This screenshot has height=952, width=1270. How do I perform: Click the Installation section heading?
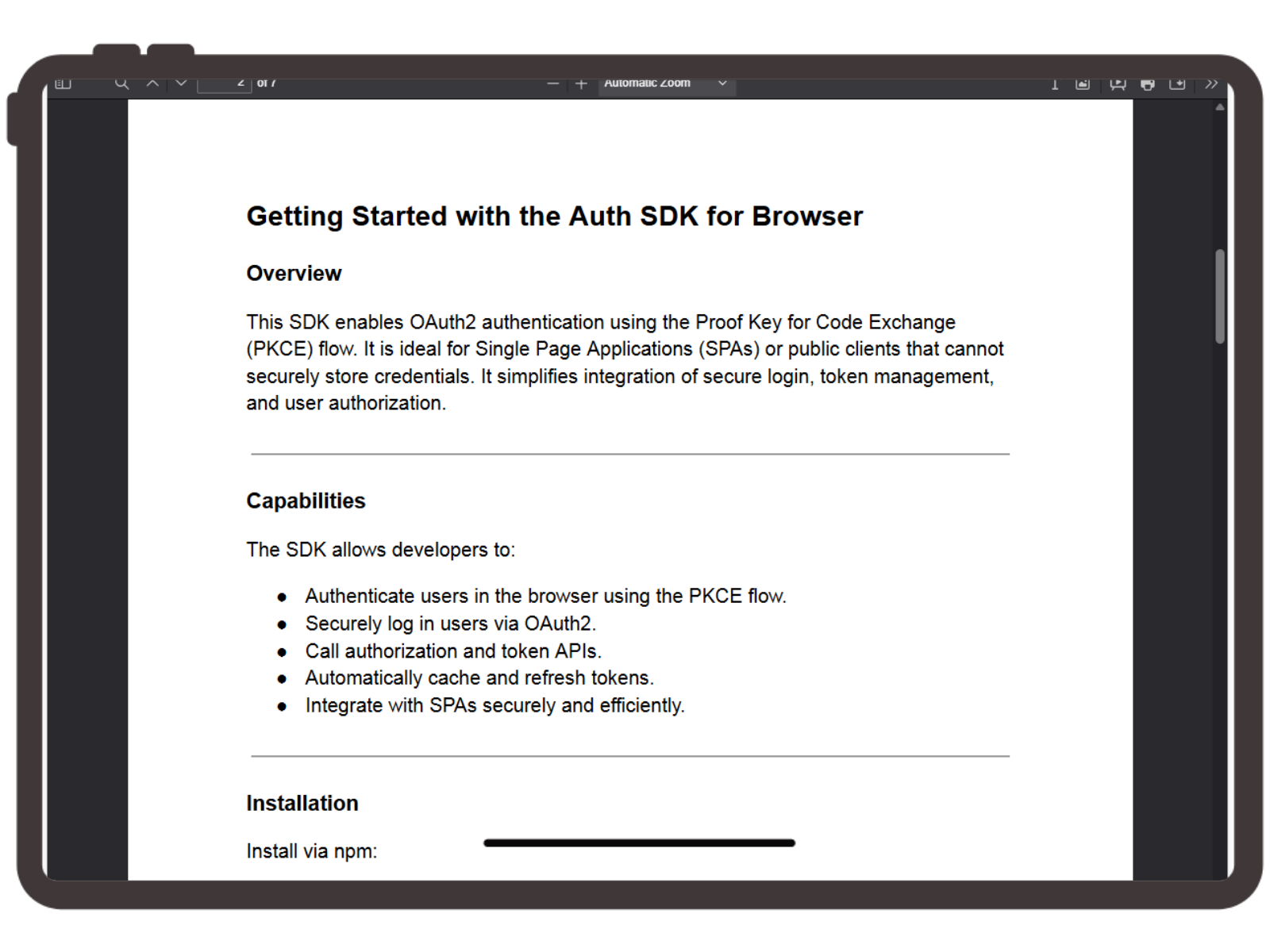click(302, 803)
